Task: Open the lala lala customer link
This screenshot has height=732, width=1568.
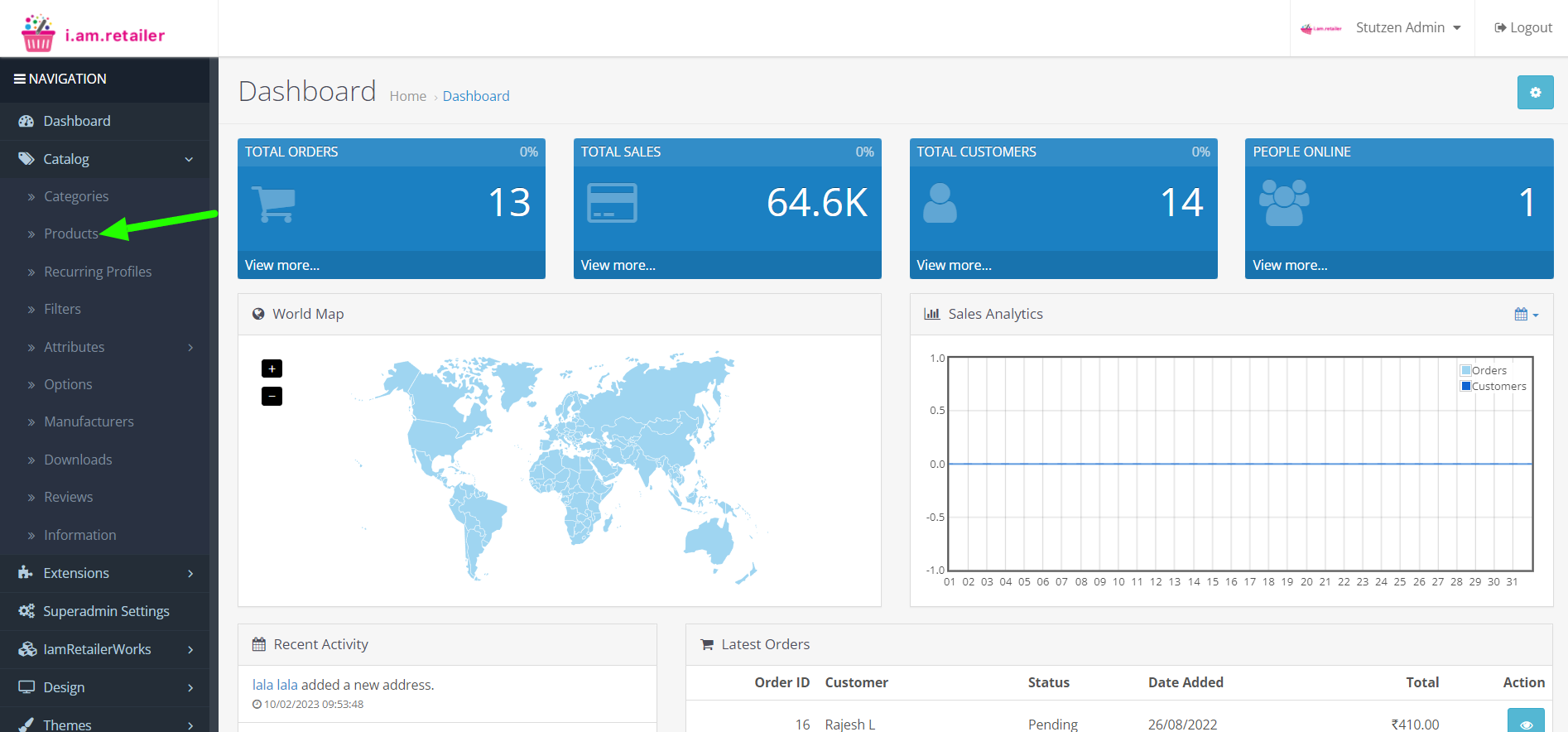Action: click(275, 685)
